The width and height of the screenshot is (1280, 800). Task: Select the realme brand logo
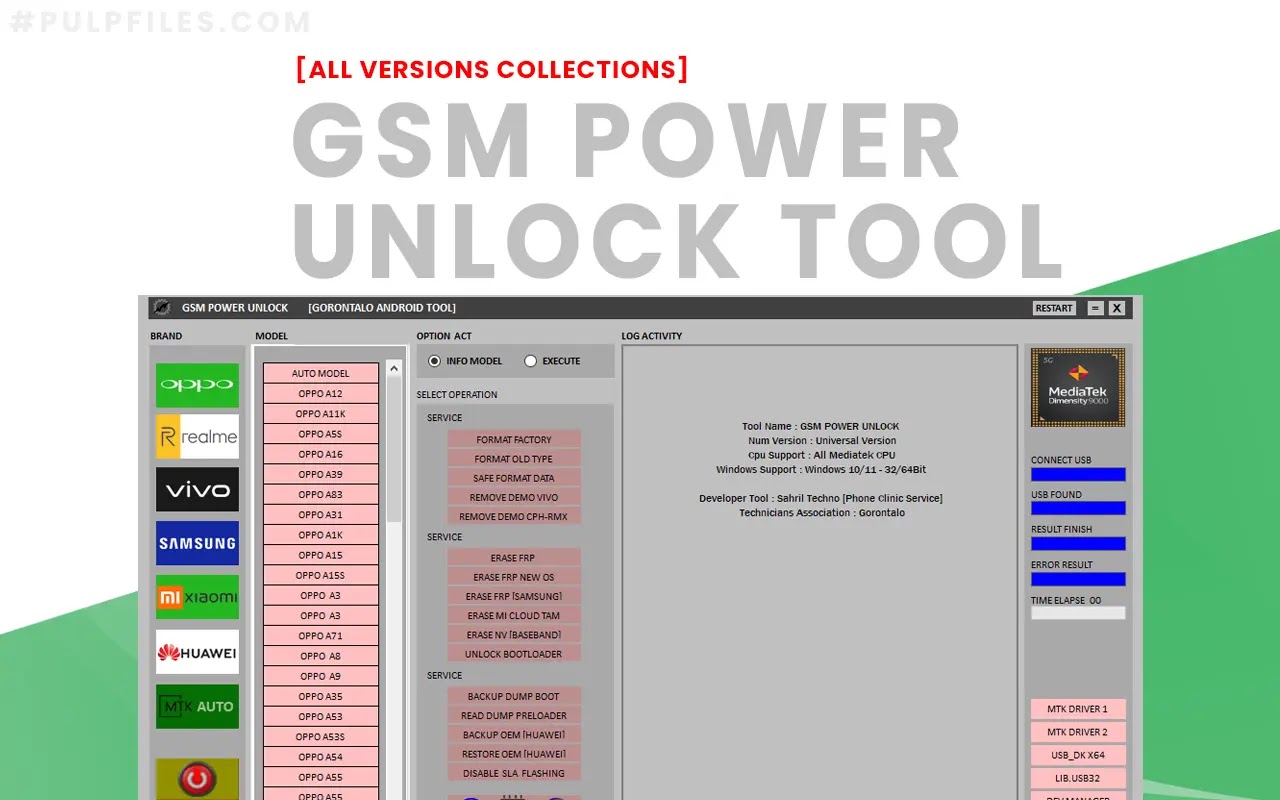197,437
